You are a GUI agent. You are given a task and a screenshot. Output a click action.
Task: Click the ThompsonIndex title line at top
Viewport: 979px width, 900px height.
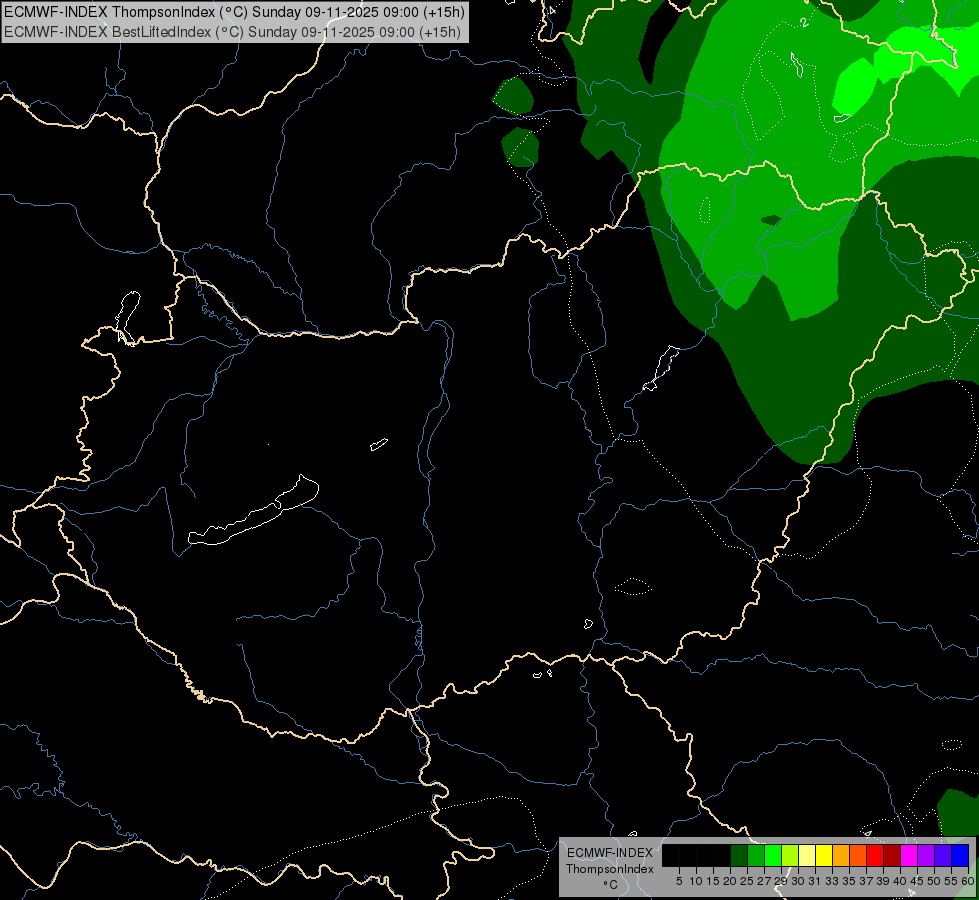pyautogui.click(x=234, y=12)
